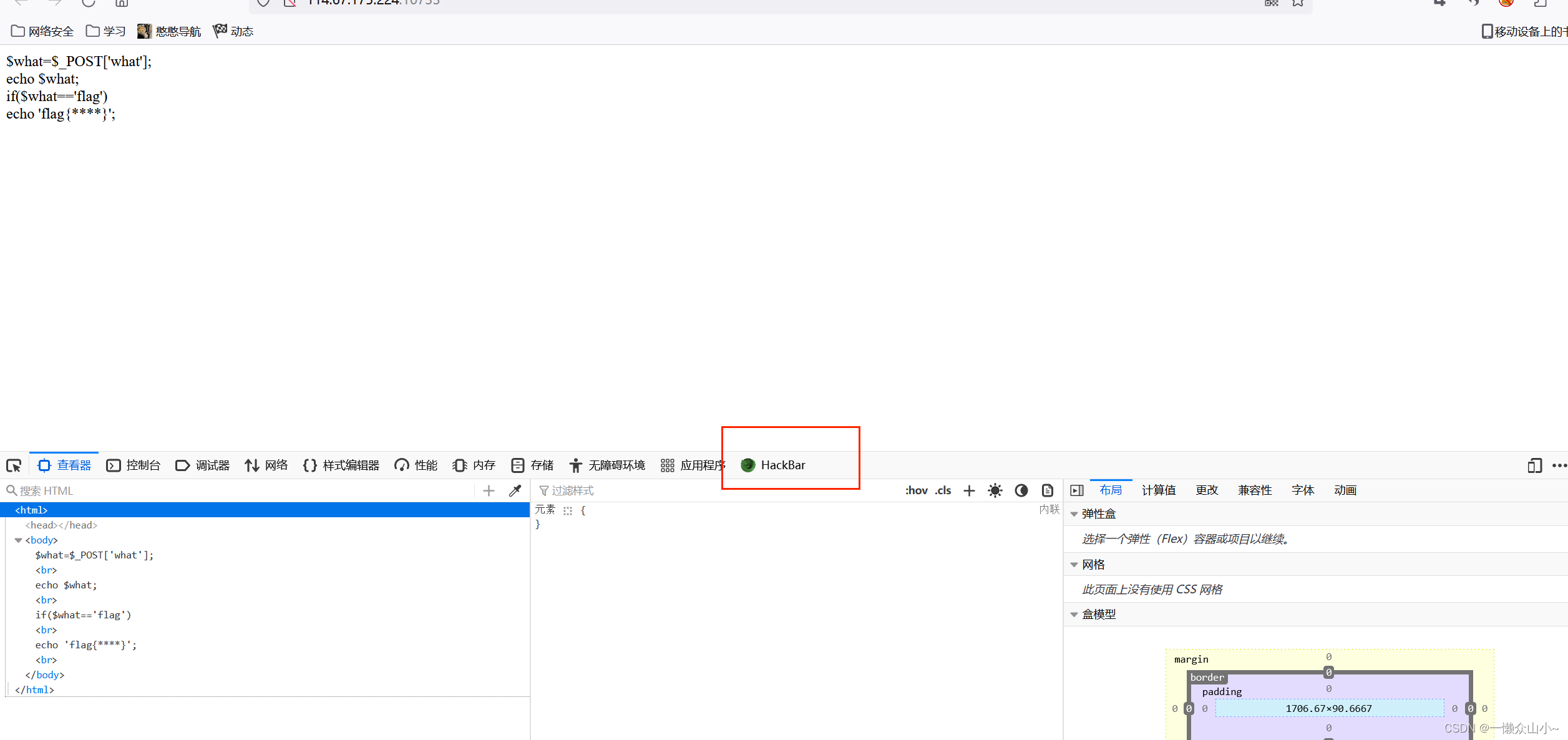
Task: Collapse the body element node
Action: [x=19, y=540]
